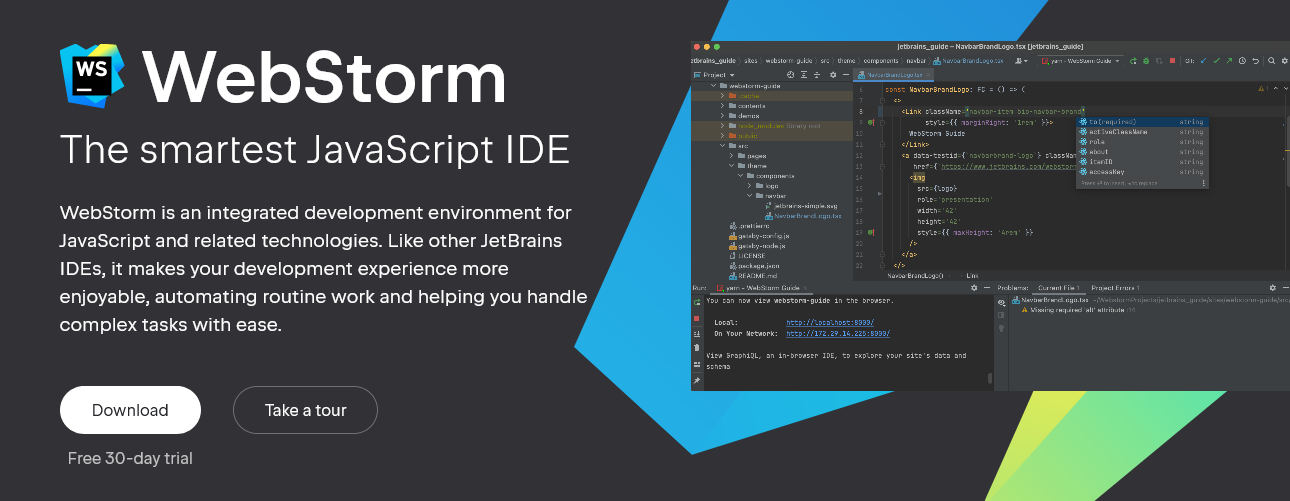Screen dimensions: 1290x501
Task: Click the editor warning indicator in code corner
Action: point(1261,88)
